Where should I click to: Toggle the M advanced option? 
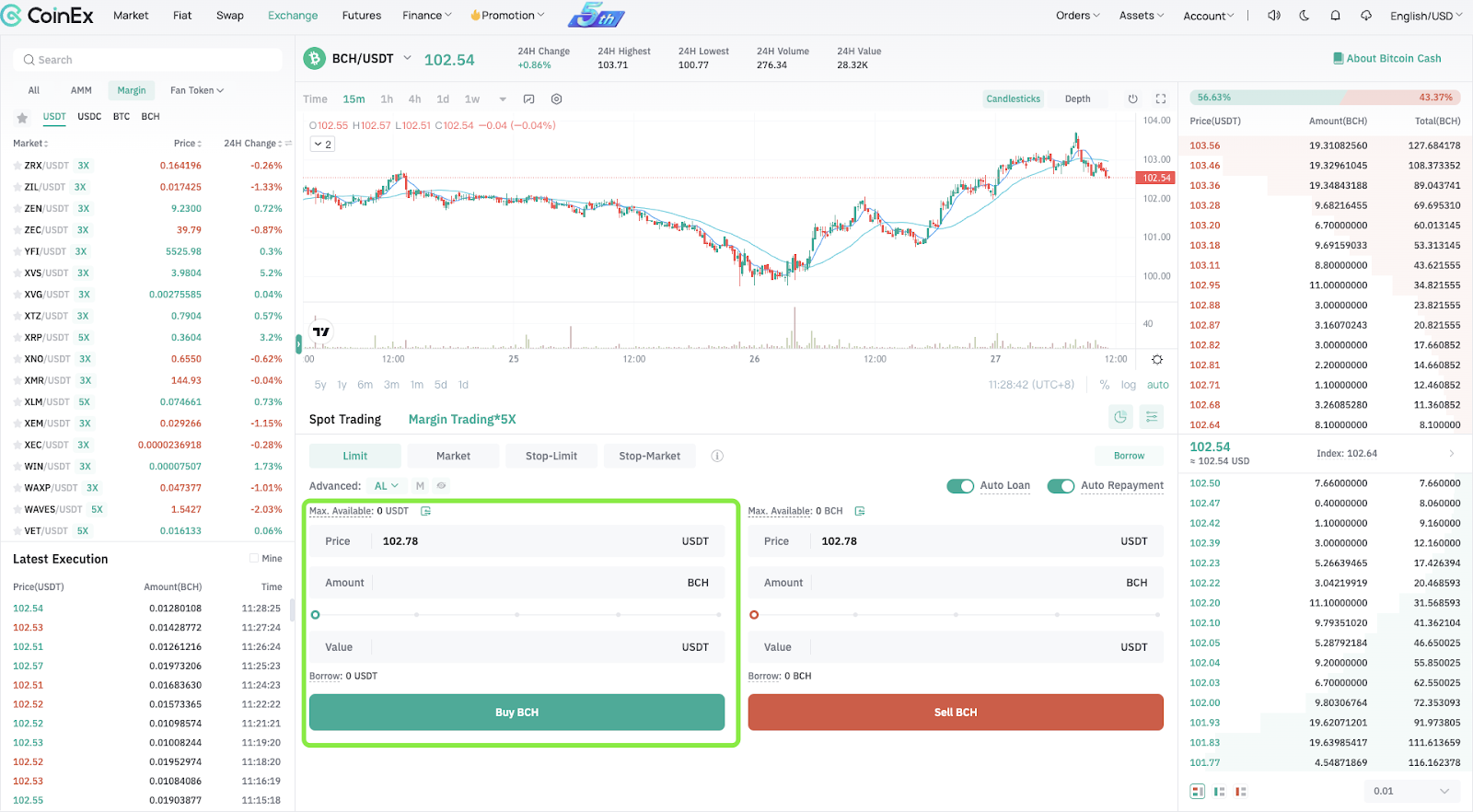pyautogui.click(x=420, y=485)
